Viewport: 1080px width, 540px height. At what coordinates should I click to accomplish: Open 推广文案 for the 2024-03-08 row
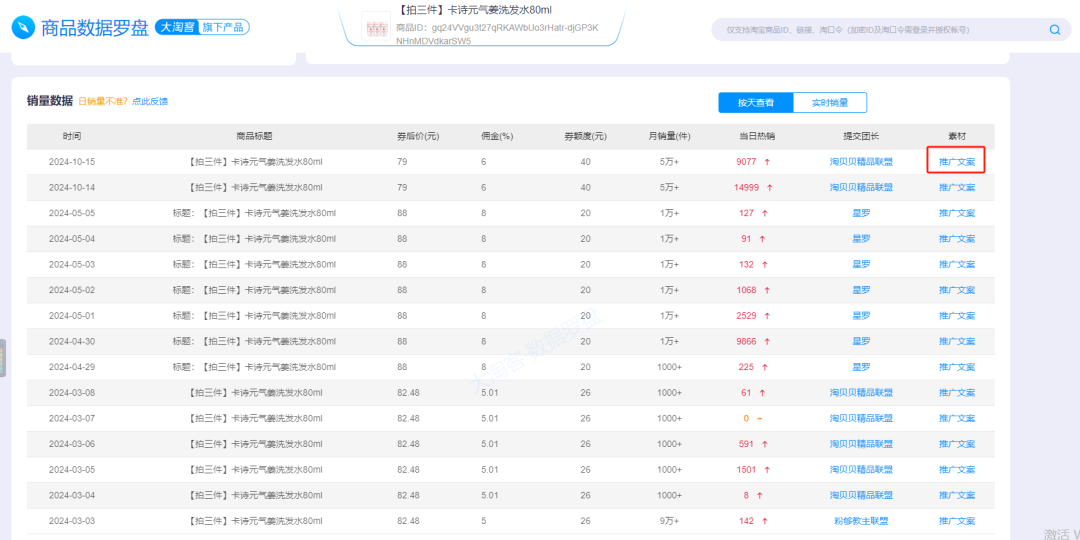pos(957,393)
